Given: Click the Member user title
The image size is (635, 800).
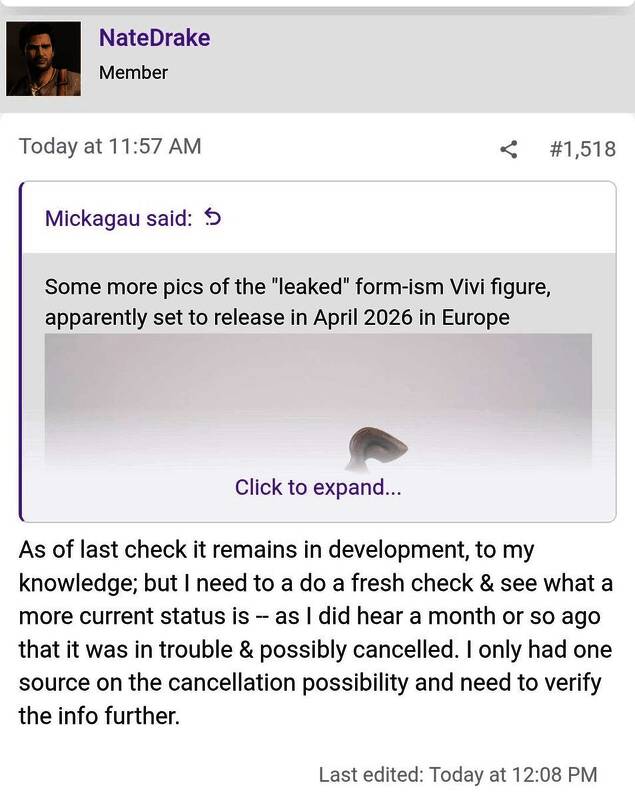Looking at the screenshot, I should [133, 72].
